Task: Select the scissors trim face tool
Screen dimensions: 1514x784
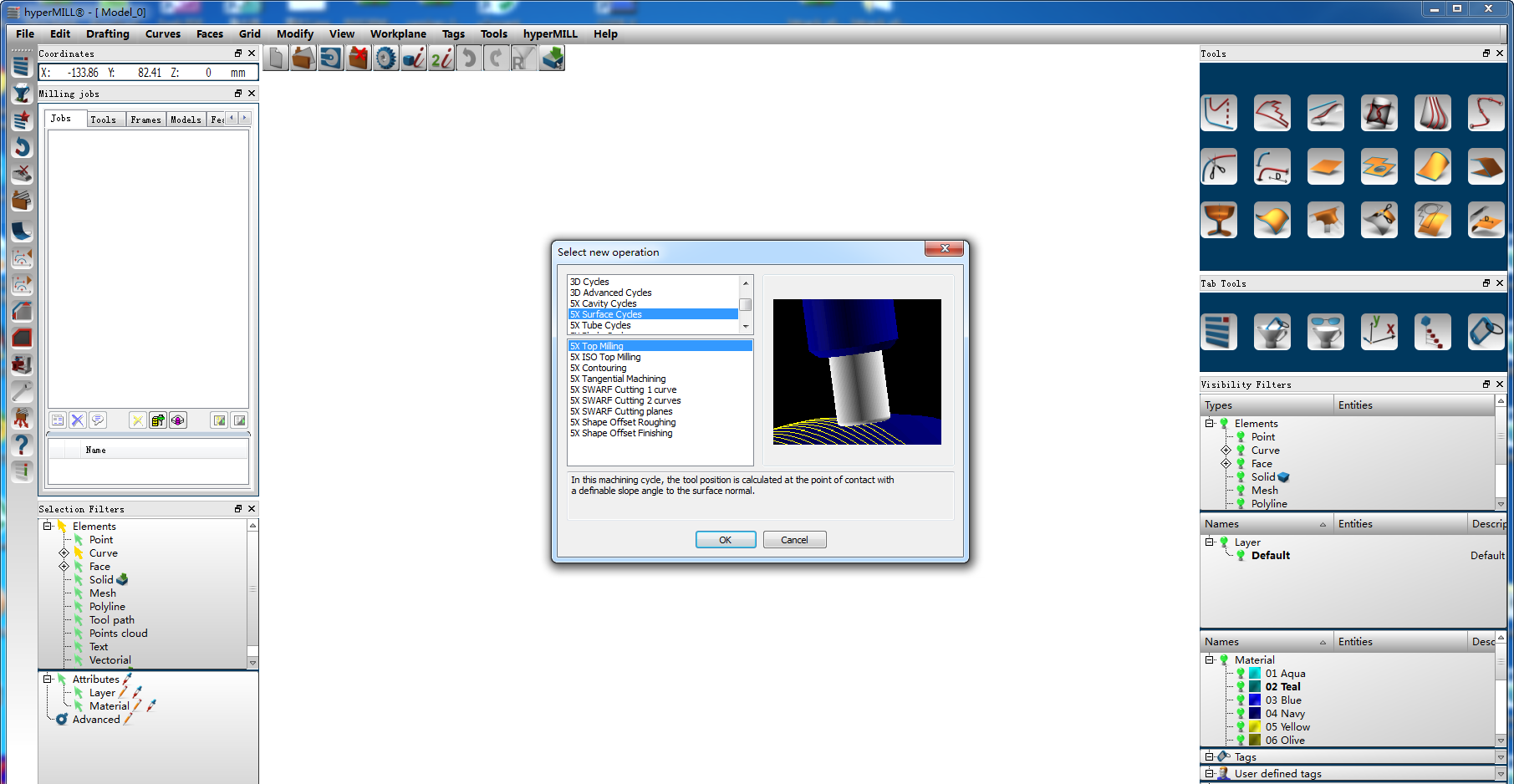Action: point(1379,220)
